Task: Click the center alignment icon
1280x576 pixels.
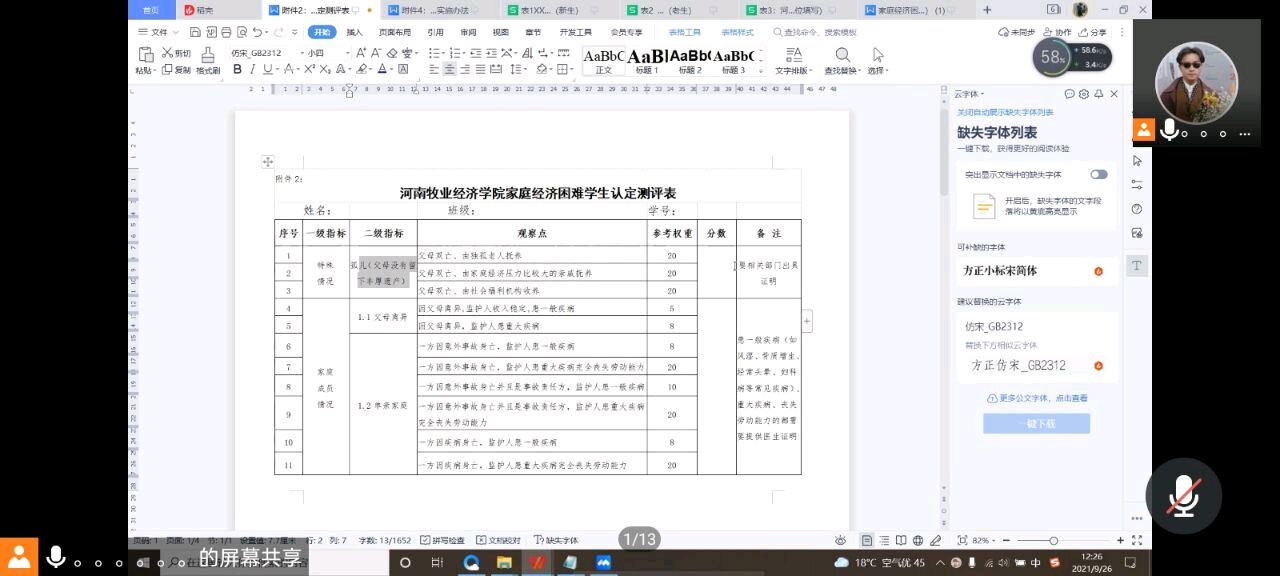Action: click(x=450, y=70)
